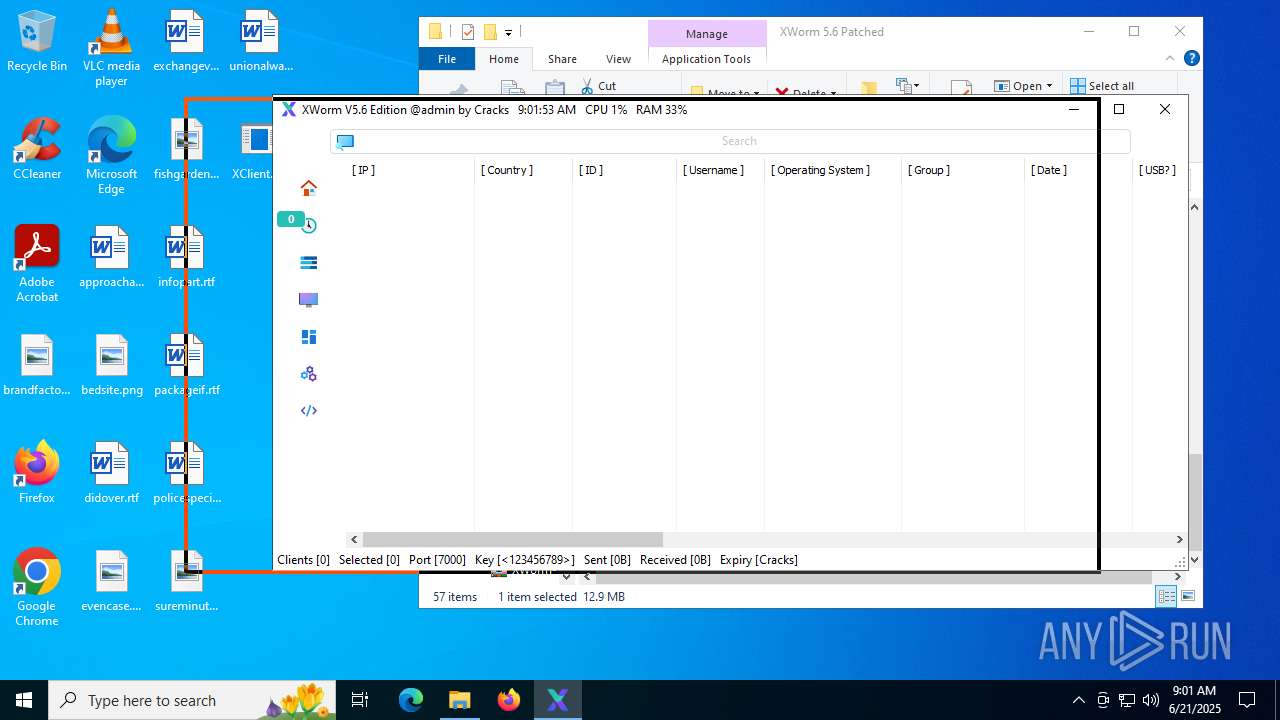Open the code brackets builder icon in XWorm

point(308,411)
